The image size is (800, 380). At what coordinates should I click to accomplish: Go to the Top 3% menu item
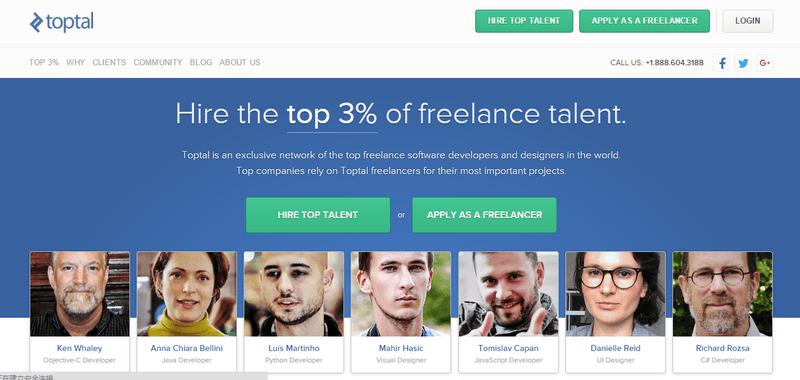tap(44, 62)
